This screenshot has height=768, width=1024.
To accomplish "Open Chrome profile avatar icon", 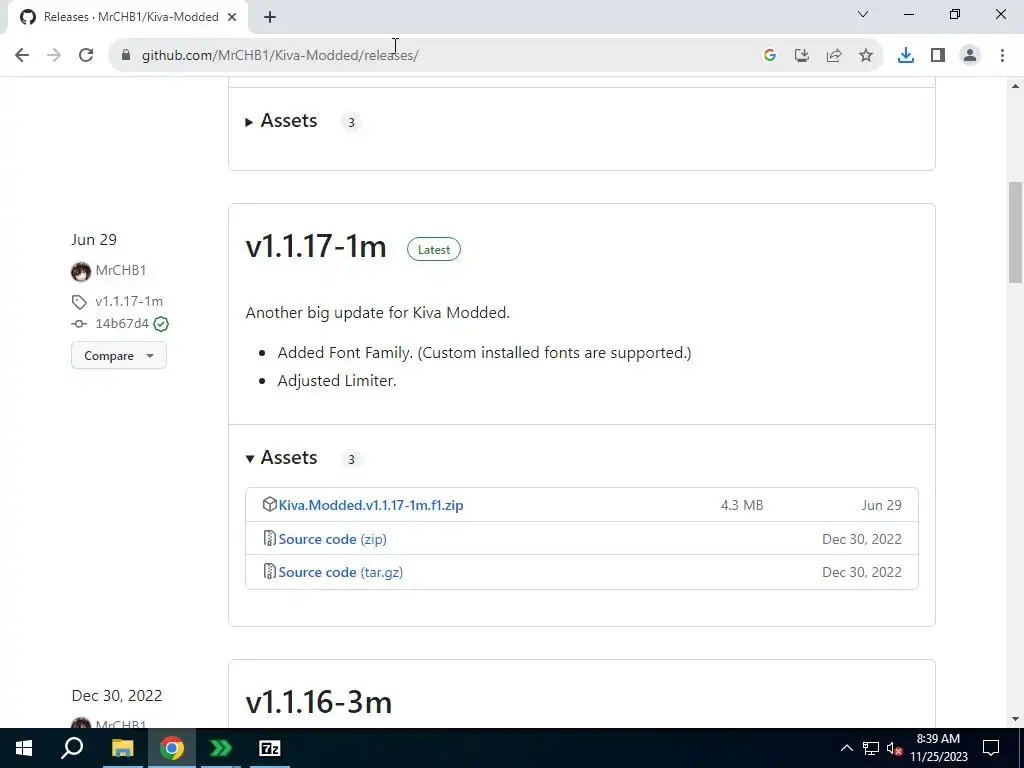I will click(970, 56).
